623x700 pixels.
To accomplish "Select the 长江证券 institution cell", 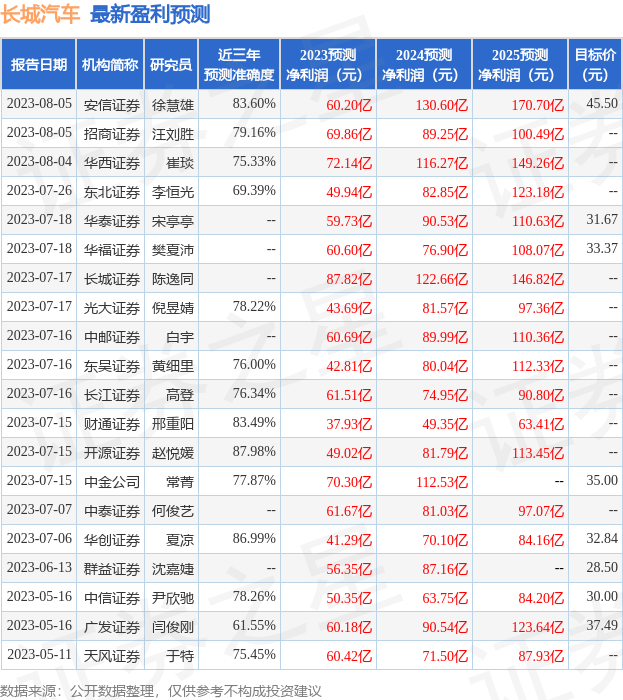I will tap(112, 395).
